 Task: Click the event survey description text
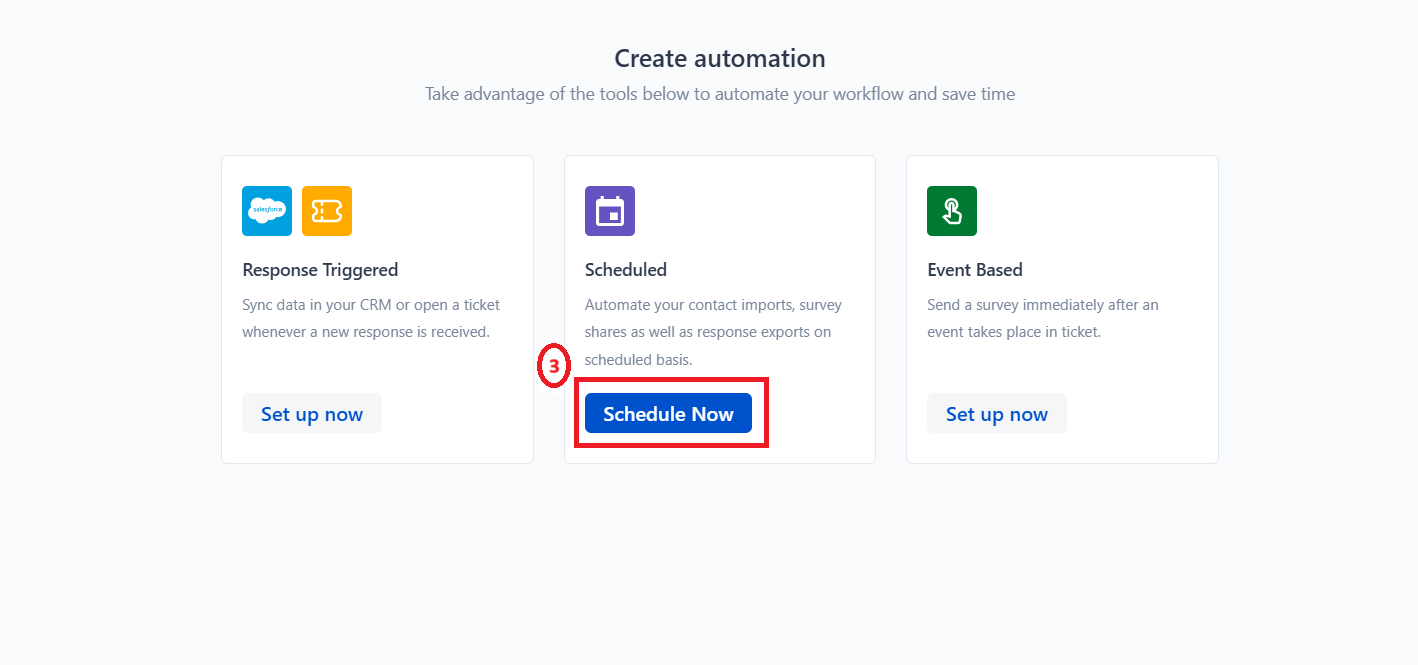point(1042,318)
